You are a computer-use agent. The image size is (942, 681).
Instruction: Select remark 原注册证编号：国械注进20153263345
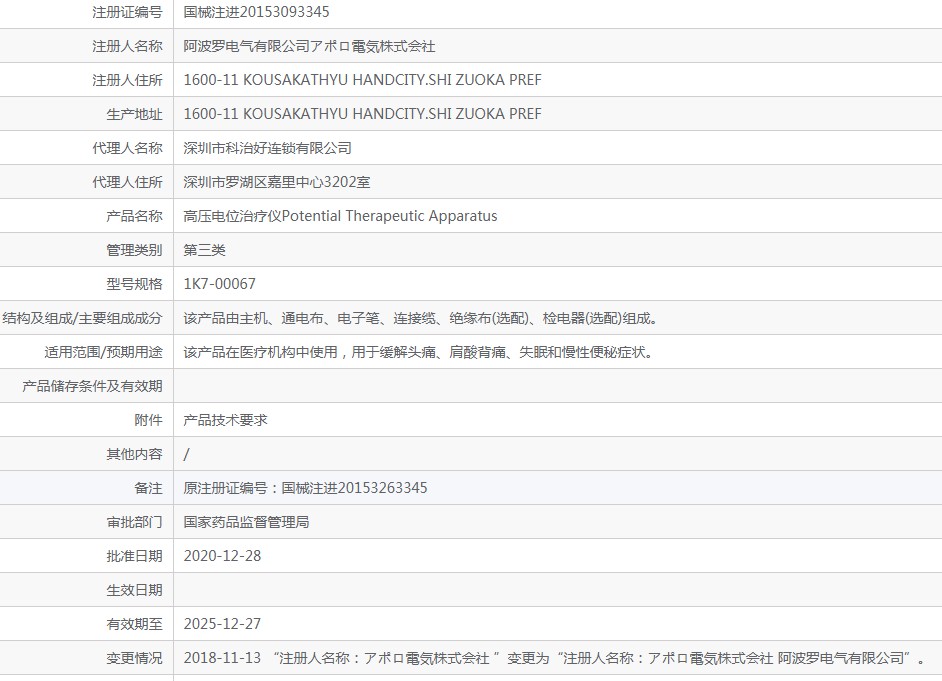pos(305,488)
